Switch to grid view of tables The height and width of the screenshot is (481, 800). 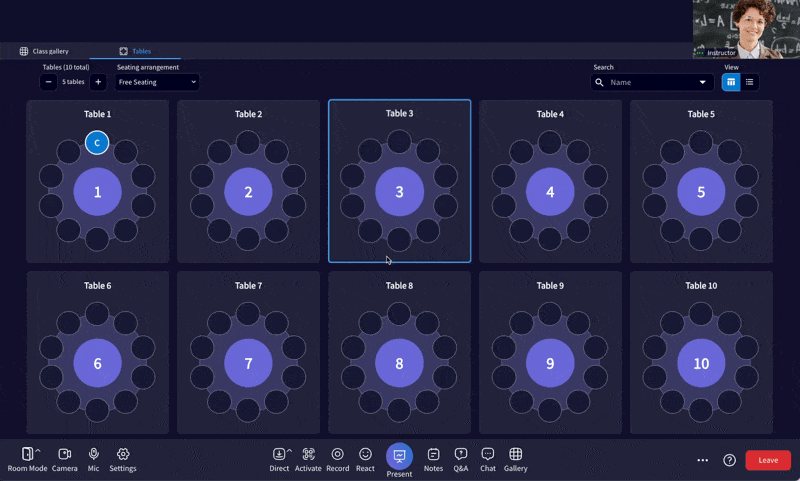coord(731,82)
